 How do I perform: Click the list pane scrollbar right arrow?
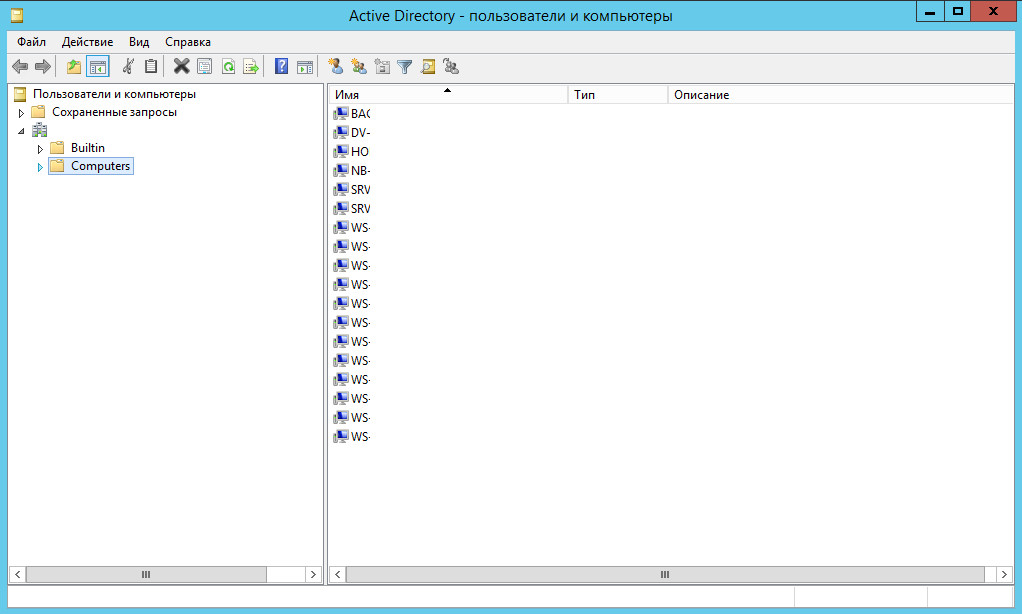coord(1004,574)
